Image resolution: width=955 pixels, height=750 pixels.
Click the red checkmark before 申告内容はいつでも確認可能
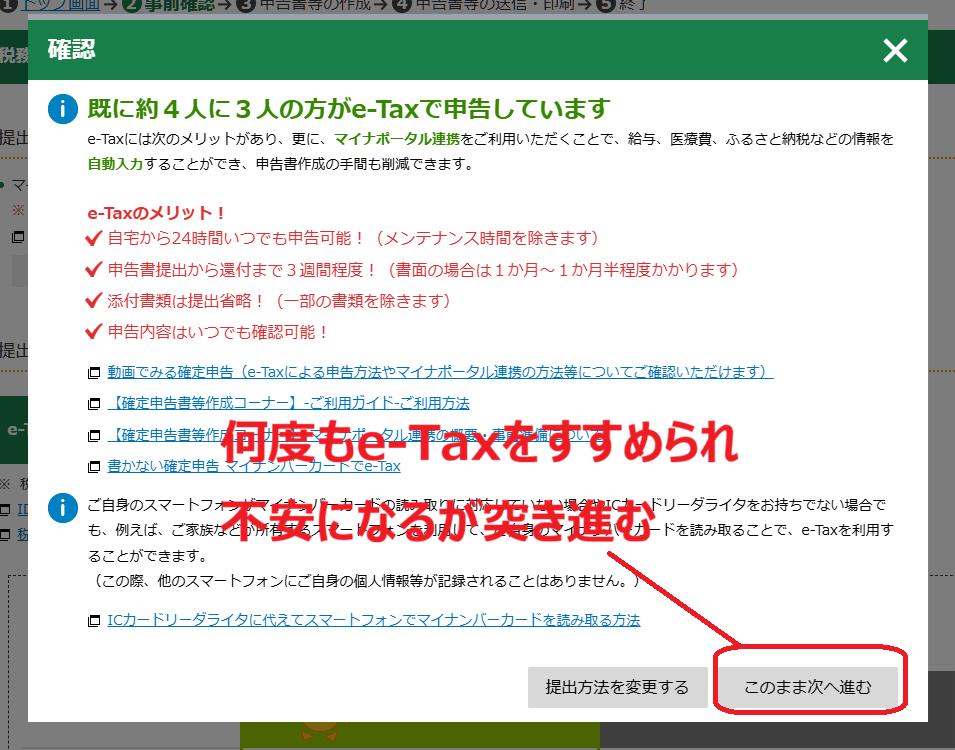[95, 332]
